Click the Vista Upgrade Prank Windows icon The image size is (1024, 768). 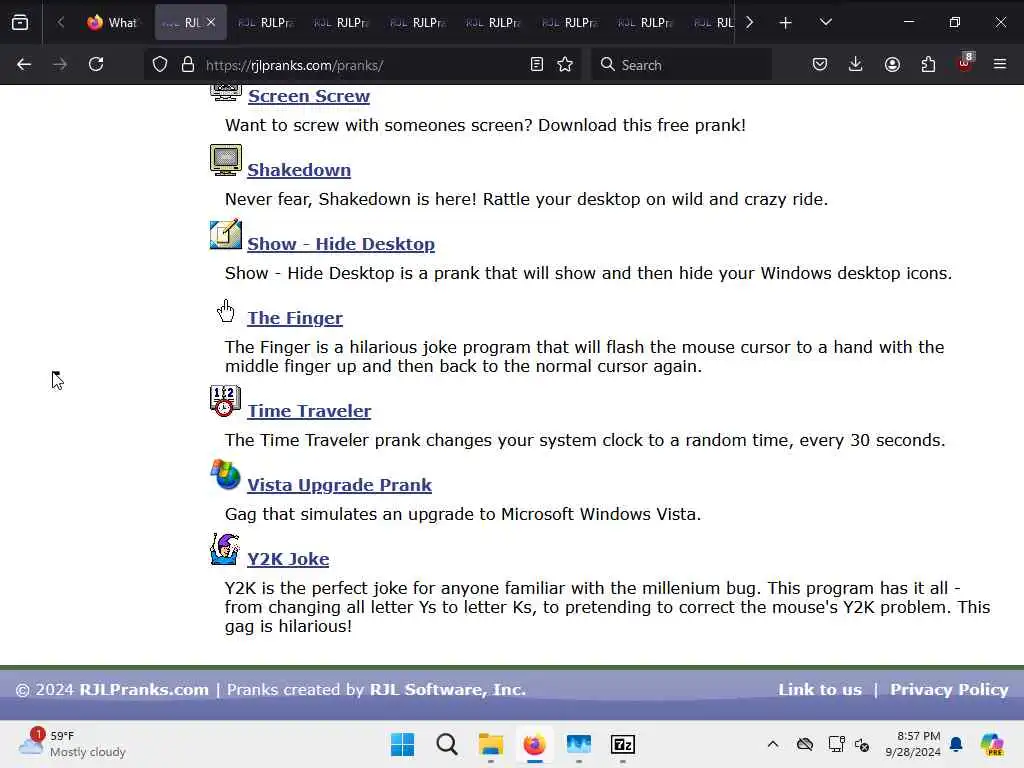tap(226, 475)
